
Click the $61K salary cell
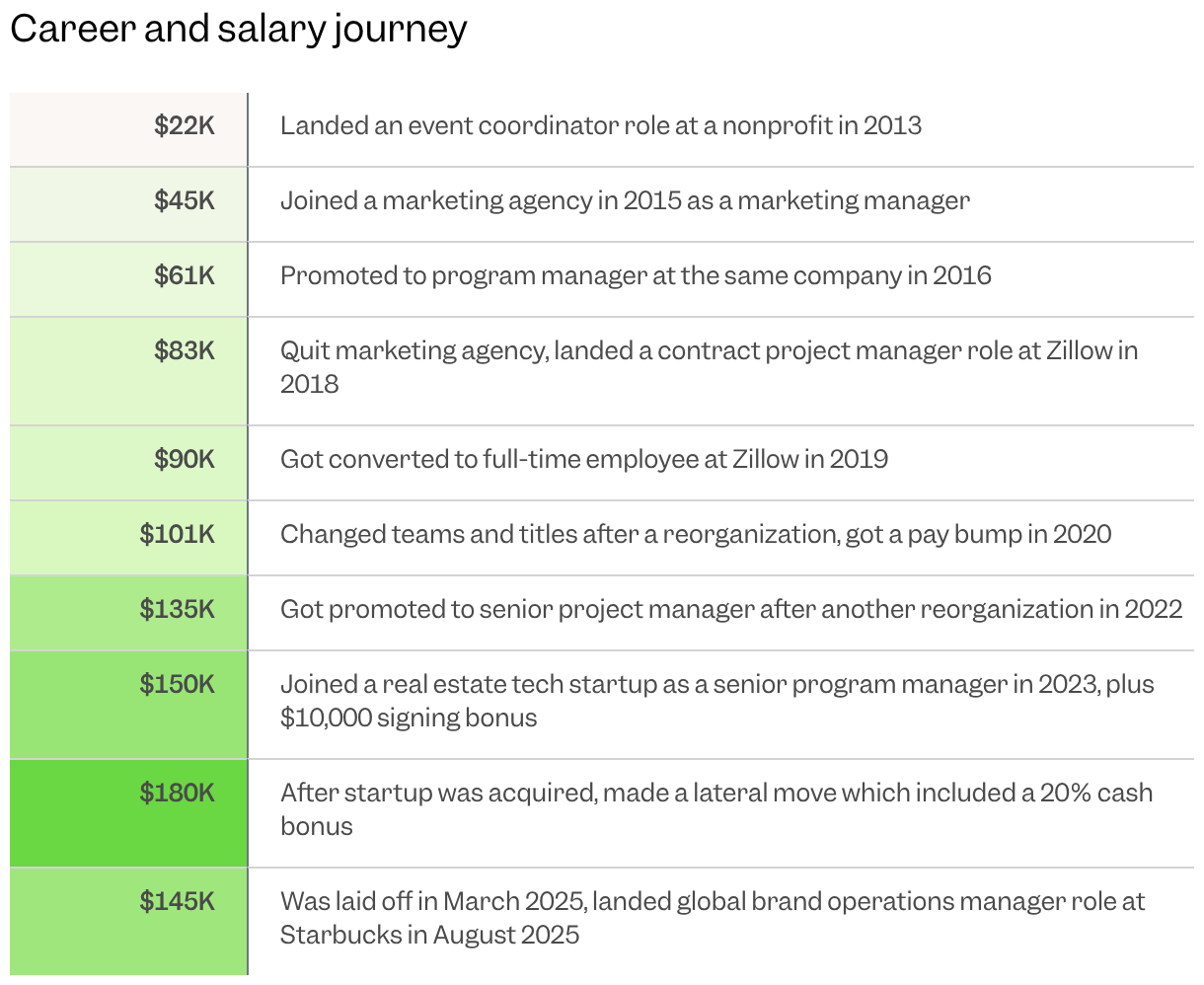(x=128, y=279)
